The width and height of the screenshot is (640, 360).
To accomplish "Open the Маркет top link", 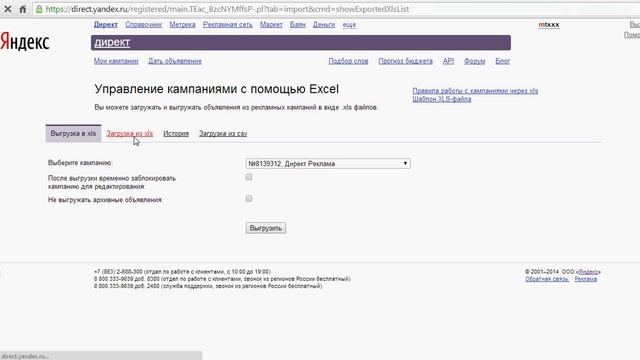I will 271,24.
